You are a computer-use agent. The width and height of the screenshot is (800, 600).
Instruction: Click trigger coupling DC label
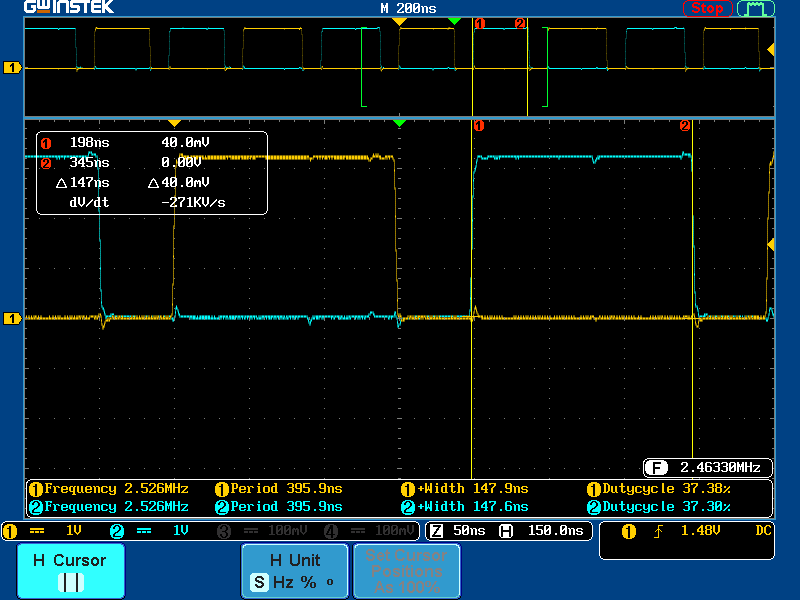tap(763, 531)
